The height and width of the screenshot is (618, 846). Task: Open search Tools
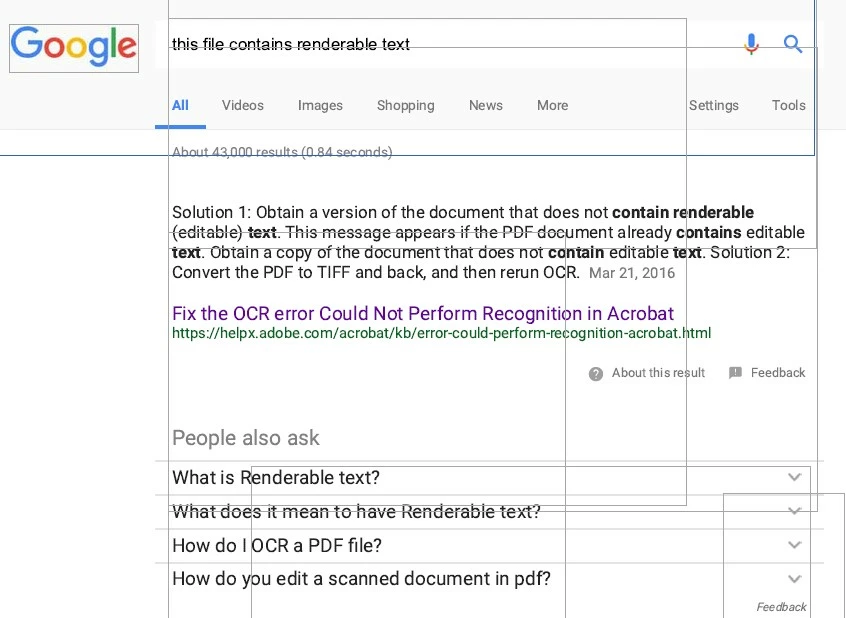pos(788,105)
